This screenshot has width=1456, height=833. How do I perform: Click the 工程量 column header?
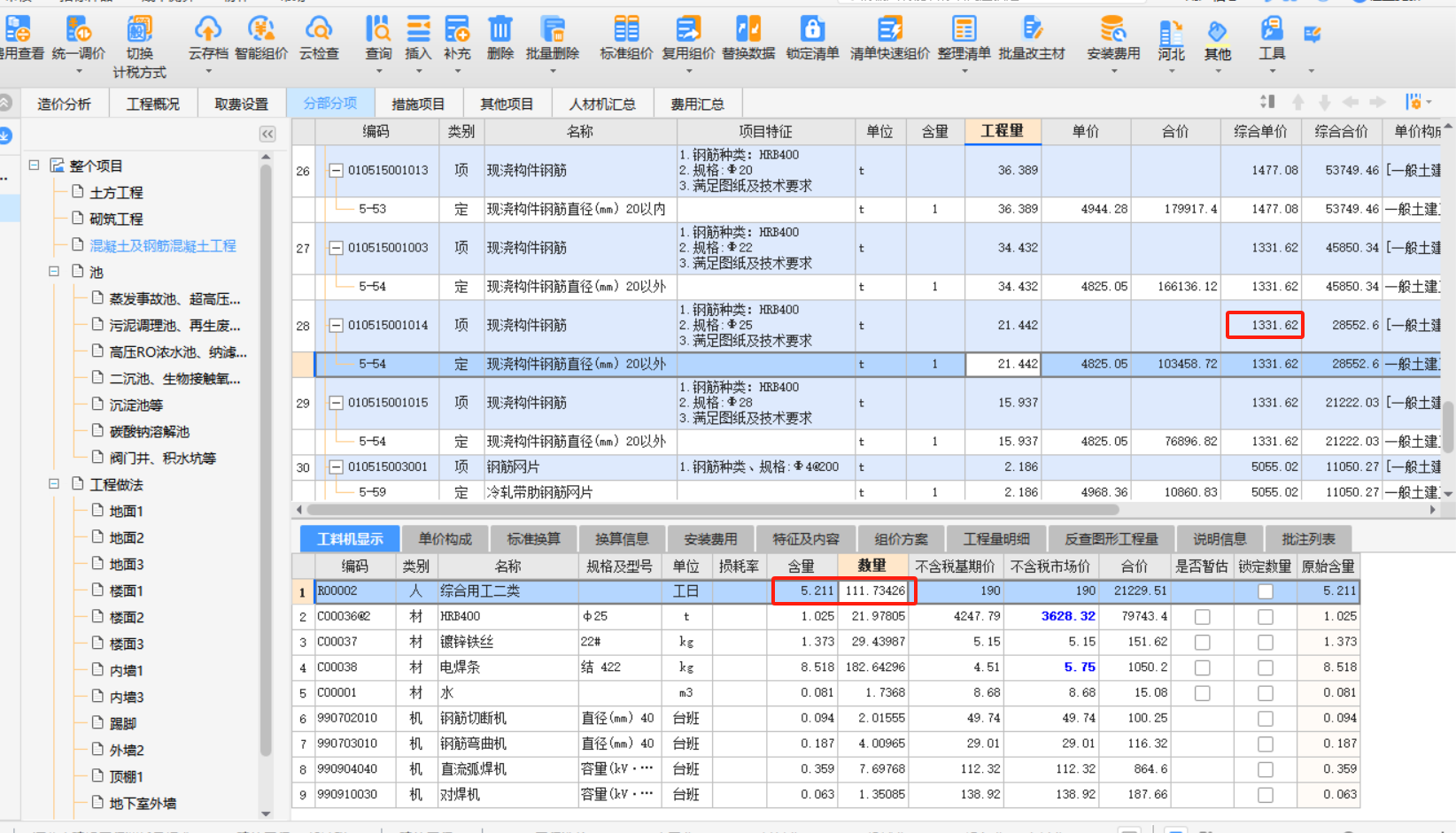click(x=1003, y=131)
